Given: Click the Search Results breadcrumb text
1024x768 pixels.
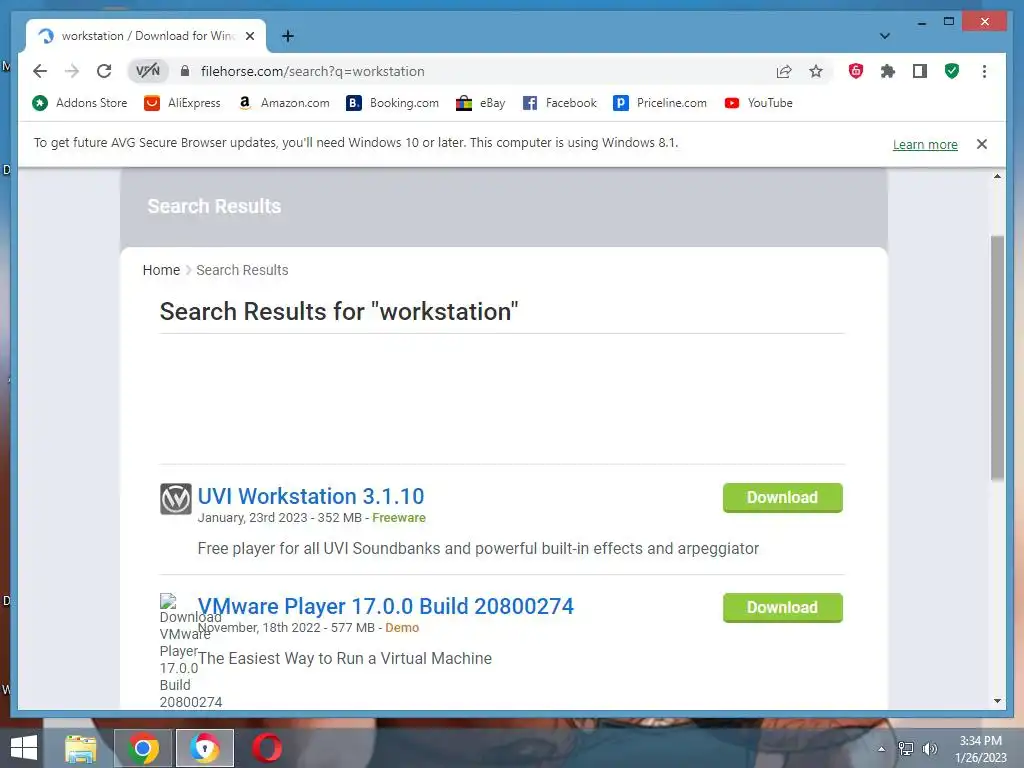Looking at the screenshot, I should point(242,270).
